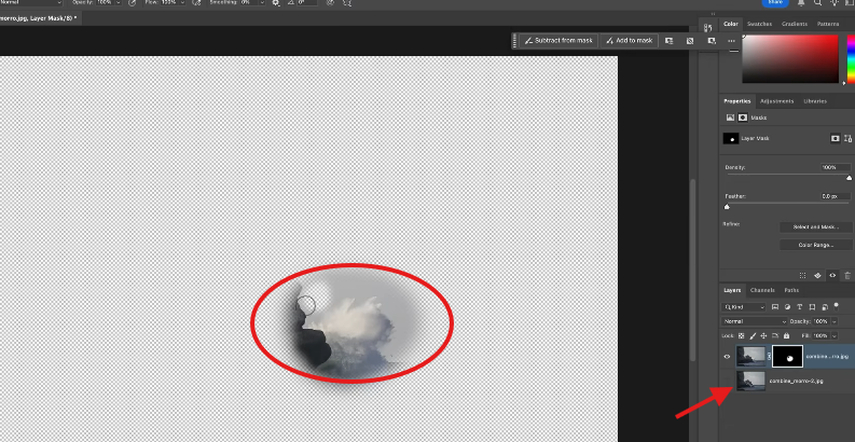Screen dimensions: 855x442
Task: Load selection from mask icon
Action: point(803,275)
